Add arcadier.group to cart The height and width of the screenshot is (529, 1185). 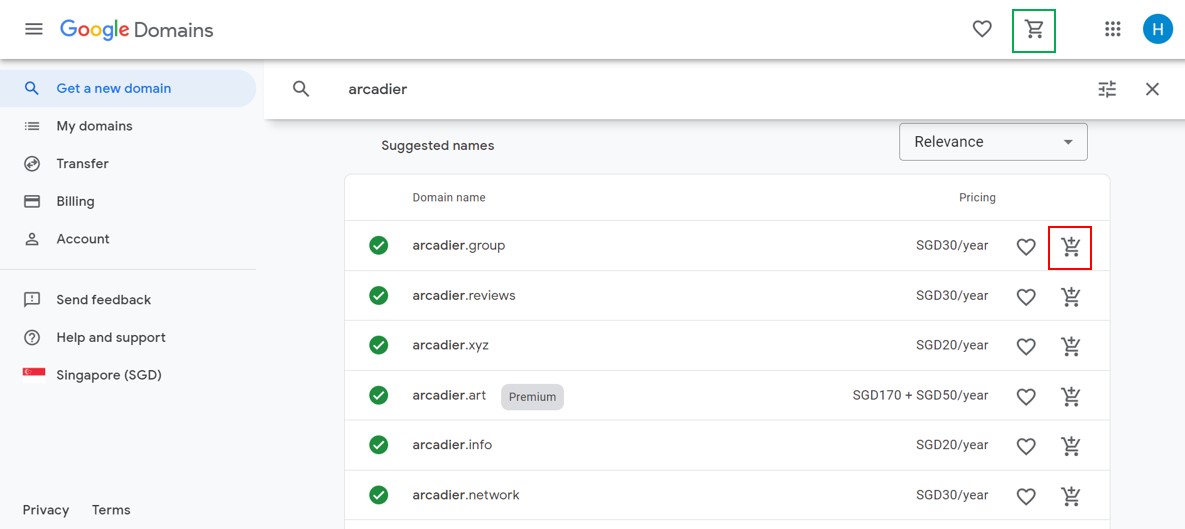click(x=1070, y=247)
